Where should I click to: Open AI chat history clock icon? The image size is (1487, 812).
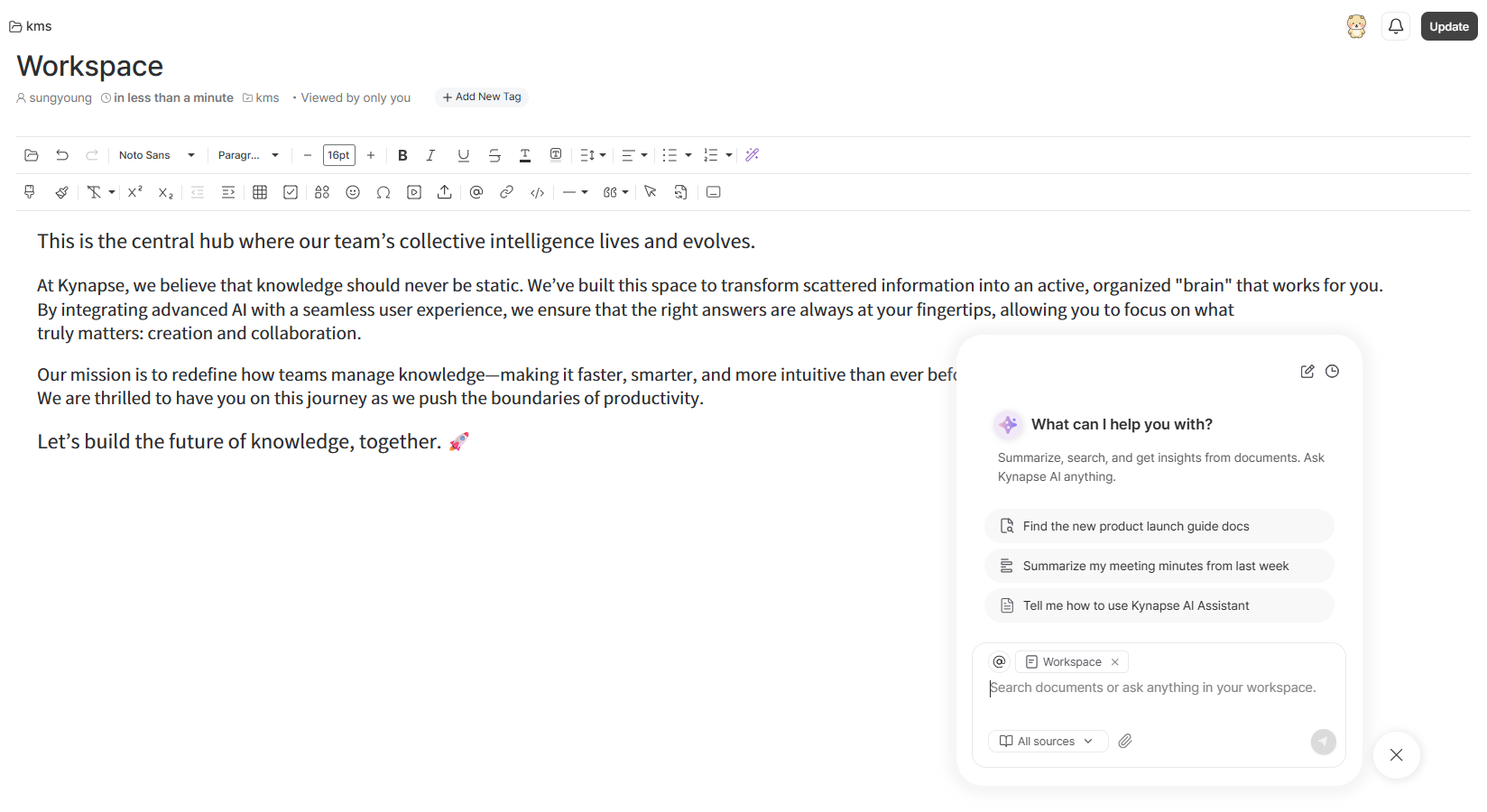click(x=1333, y=372)
